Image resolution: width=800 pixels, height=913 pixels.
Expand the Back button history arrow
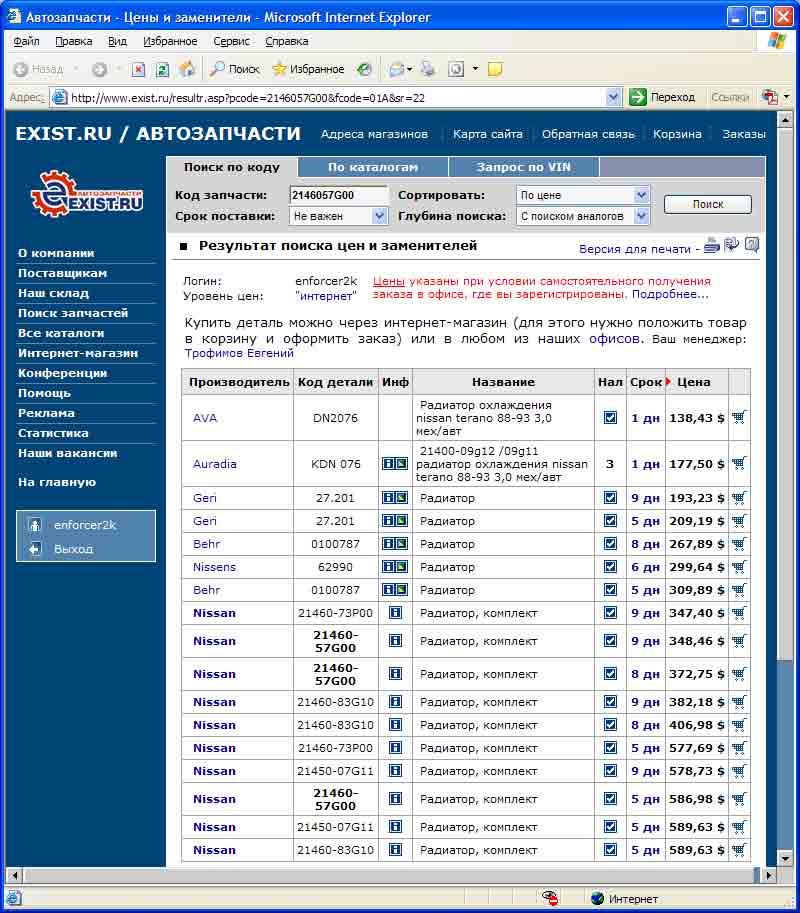pyautogui.click(x=76, y=69)
